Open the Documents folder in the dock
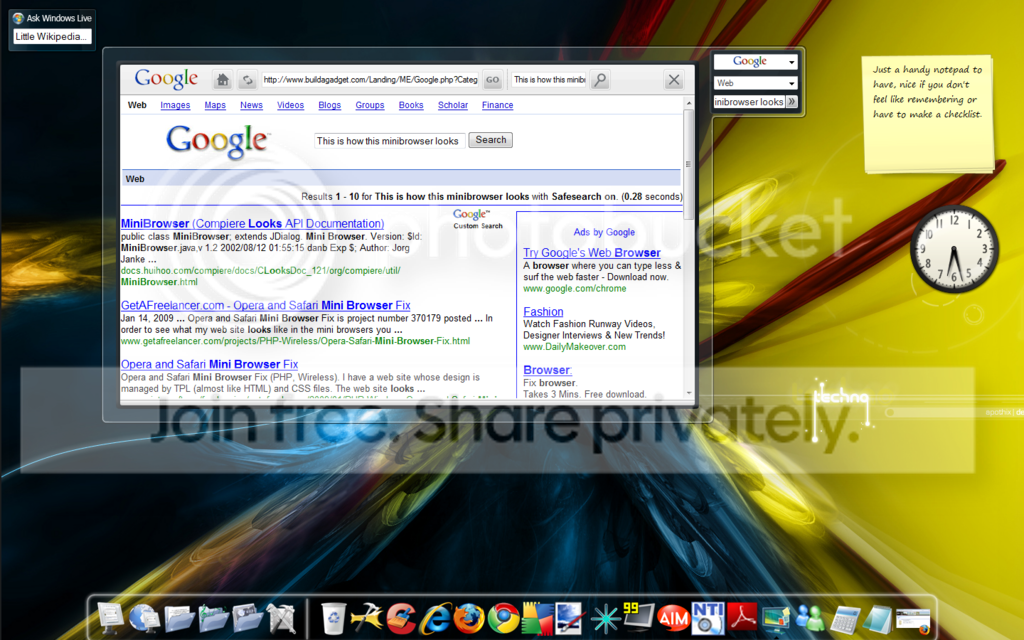This screenshot has width=1024, height=640. 179,618
